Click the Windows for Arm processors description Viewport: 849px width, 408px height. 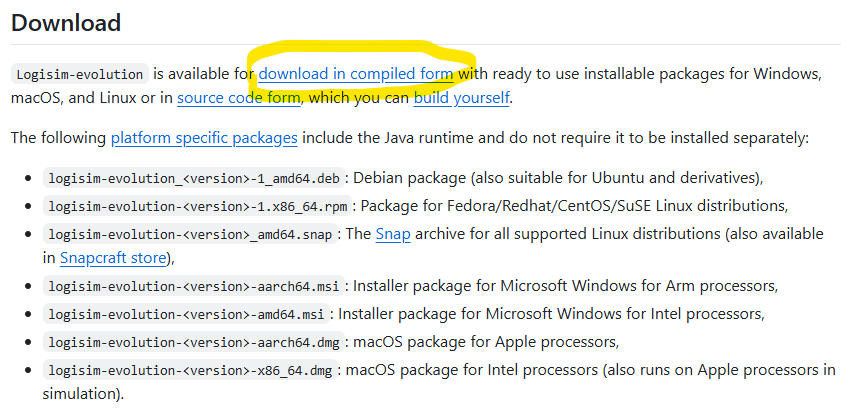click(x=565, y=286)
